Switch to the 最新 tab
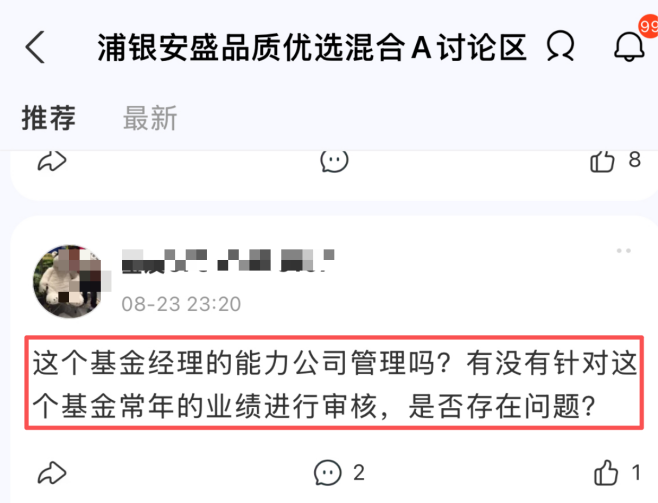The image size is (658, 503). point(150,118)
